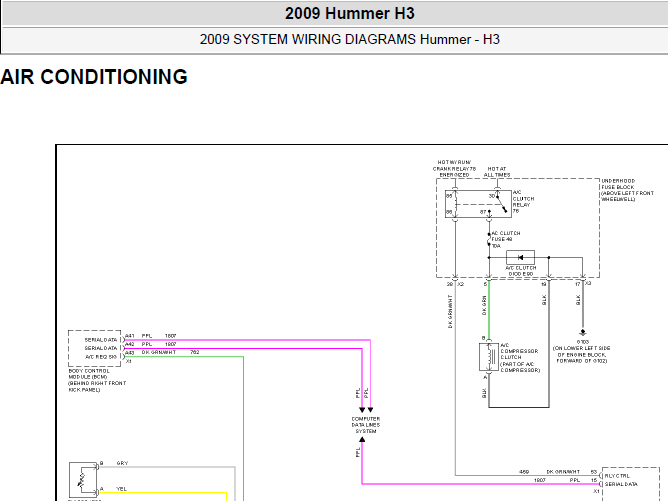The image size is (668, 501).
Task: Click 'SERIAL DATA' pin 15 label at lower right
Action: coord(621,484)
